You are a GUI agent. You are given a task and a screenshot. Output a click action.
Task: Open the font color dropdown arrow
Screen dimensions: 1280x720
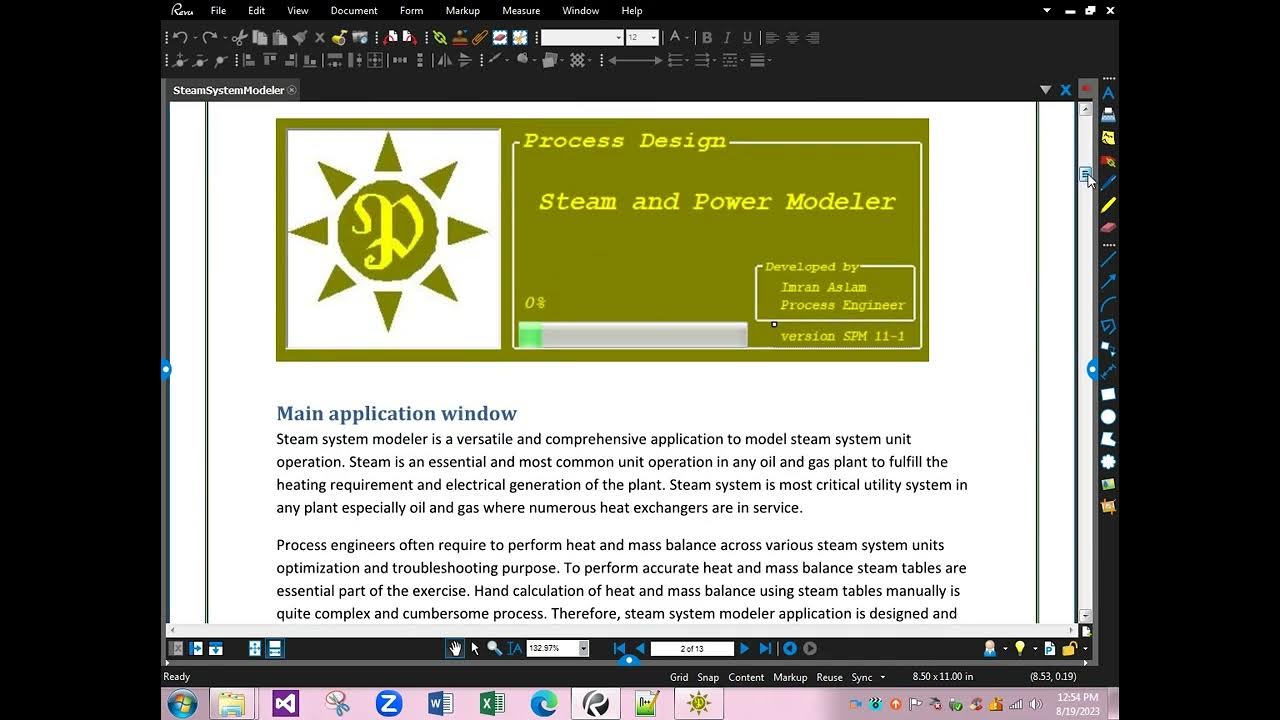click(688, 38)
